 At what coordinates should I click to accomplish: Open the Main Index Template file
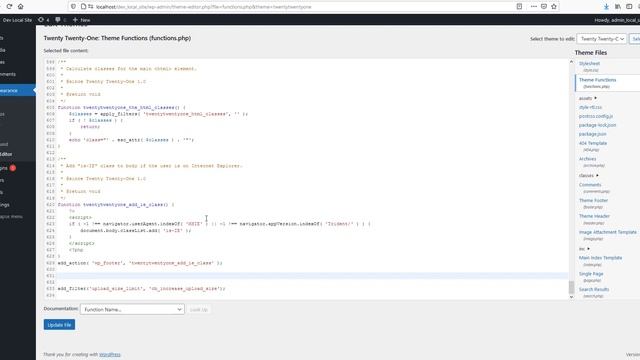tap(600, 258)
